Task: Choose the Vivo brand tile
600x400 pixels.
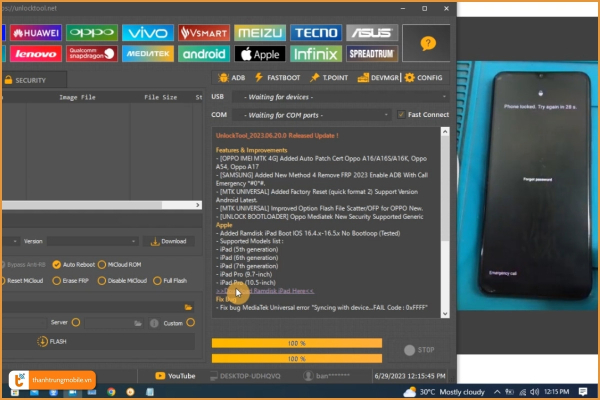Action: click(147, 32)
